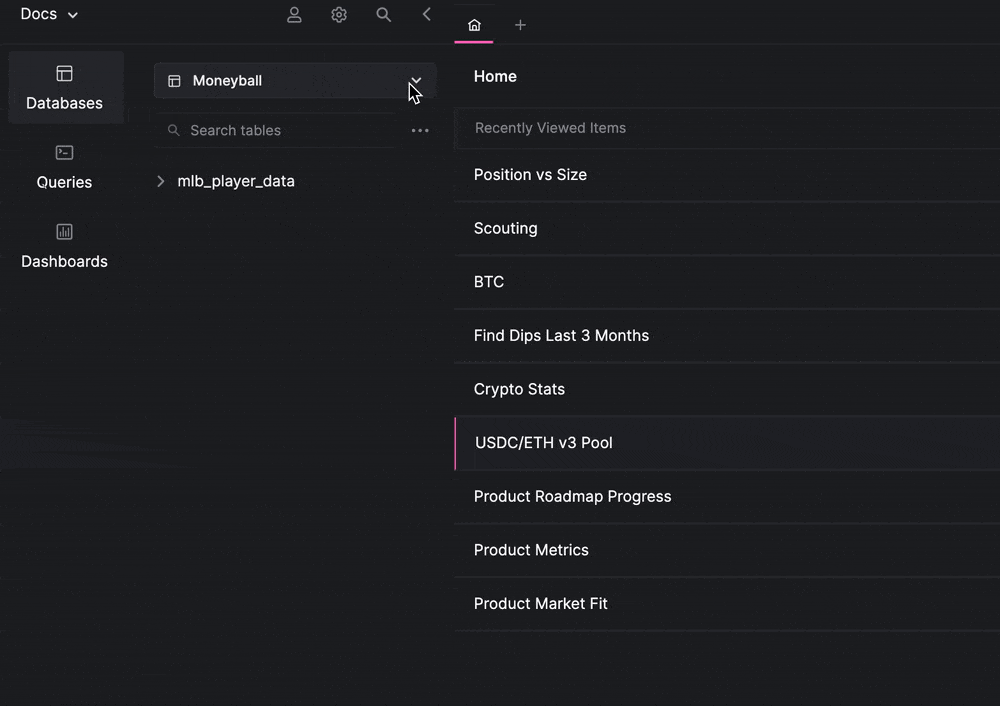Select the Home tab icon
This screenshot has width=1000, height=706.
pos(474,25)
